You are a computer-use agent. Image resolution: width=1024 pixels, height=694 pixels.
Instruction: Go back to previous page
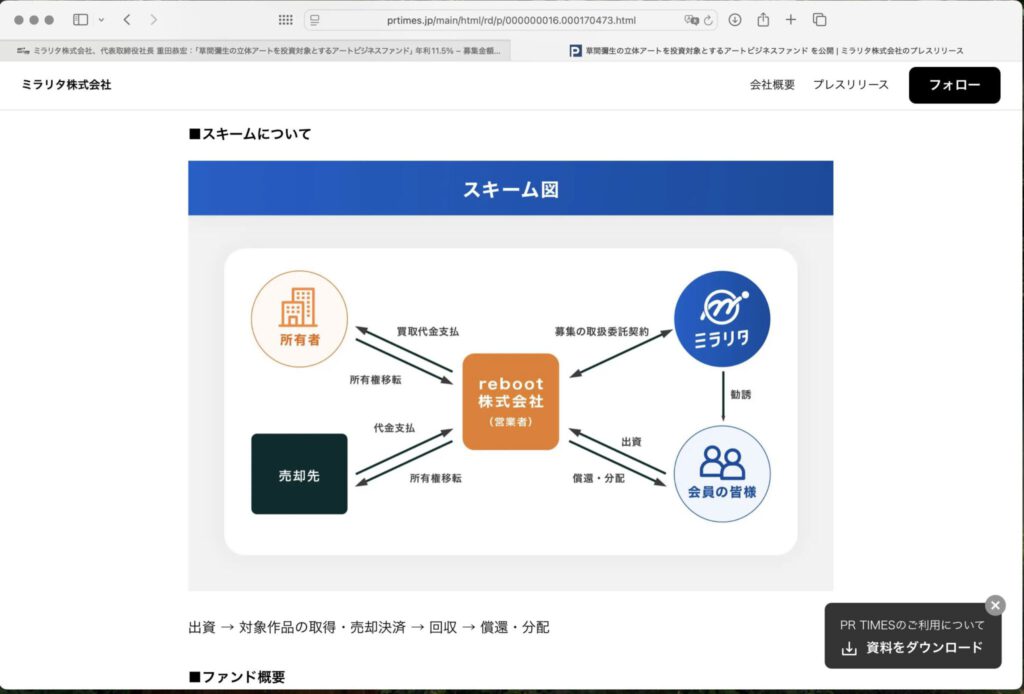point(127,20)
